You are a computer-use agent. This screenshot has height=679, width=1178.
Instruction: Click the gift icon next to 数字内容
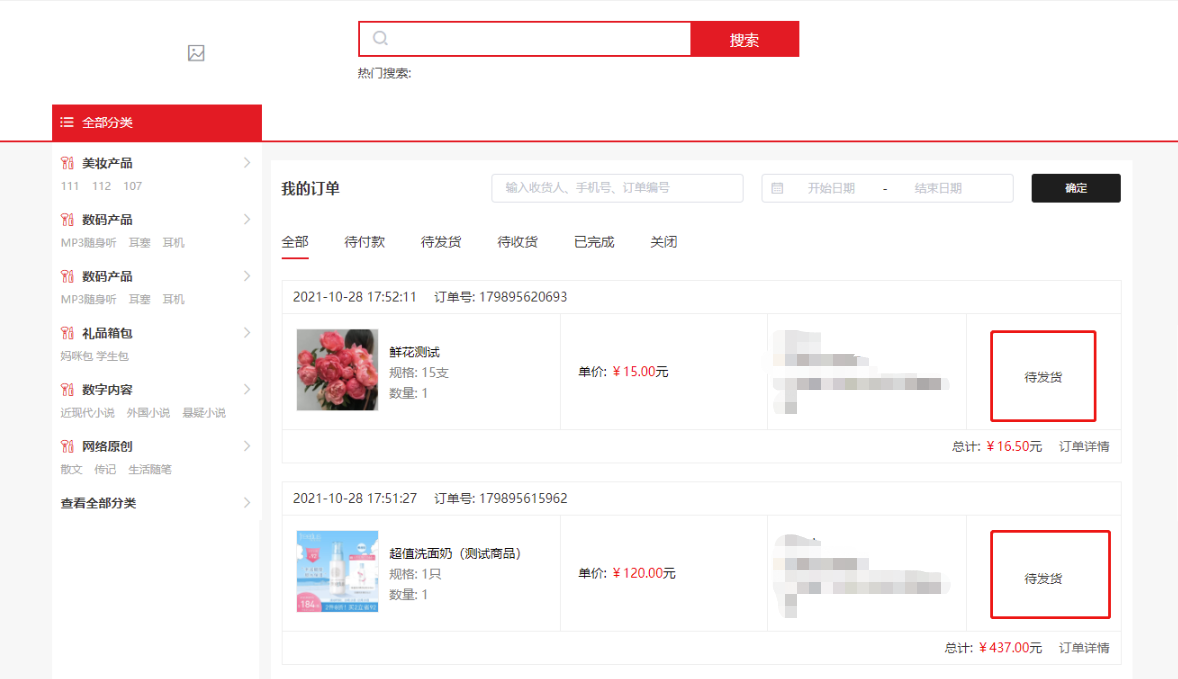68,390
